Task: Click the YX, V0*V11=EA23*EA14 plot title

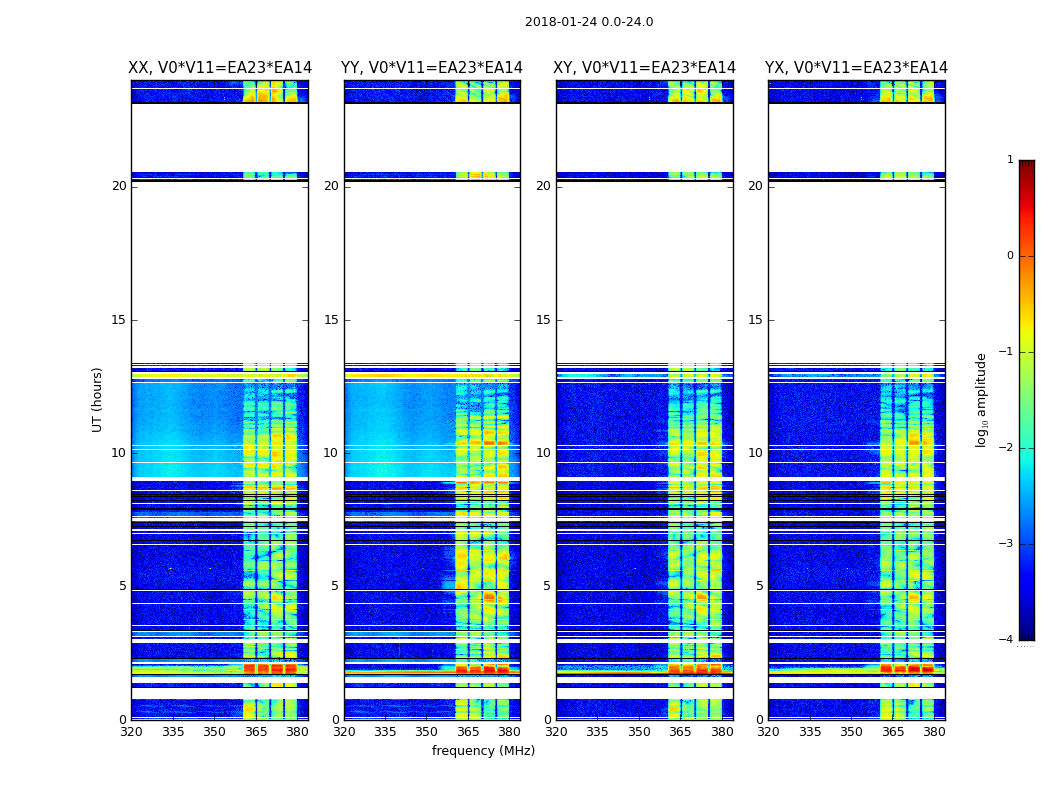Action: pos(856,68)
